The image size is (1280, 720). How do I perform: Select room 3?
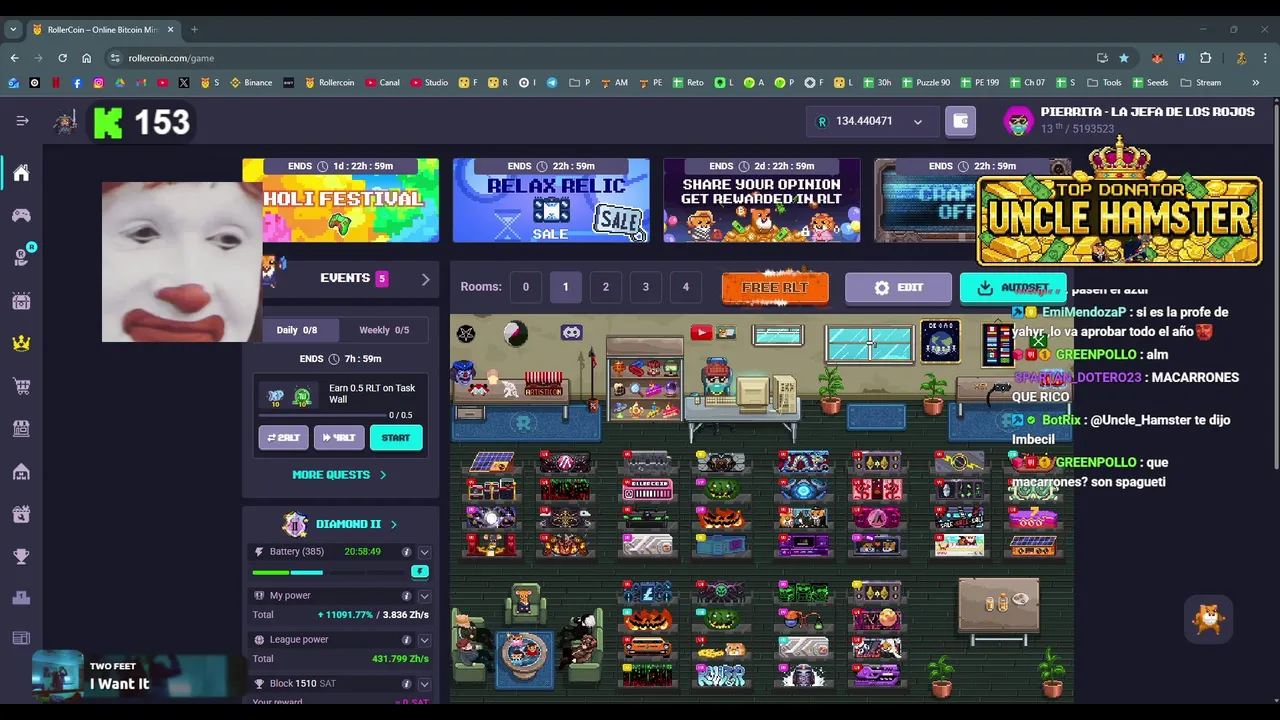(x=645, y=287)
